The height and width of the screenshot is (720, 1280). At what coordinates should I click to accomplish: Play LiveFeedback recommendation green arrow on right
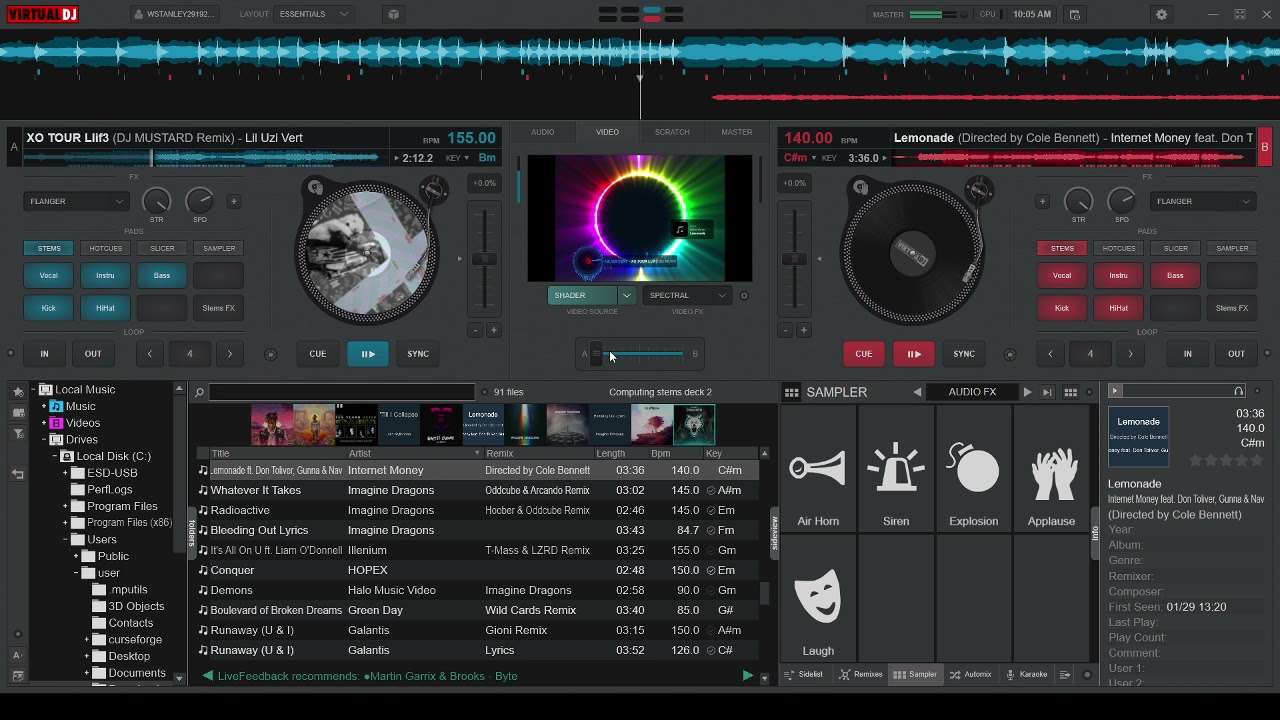coord(747,676)
